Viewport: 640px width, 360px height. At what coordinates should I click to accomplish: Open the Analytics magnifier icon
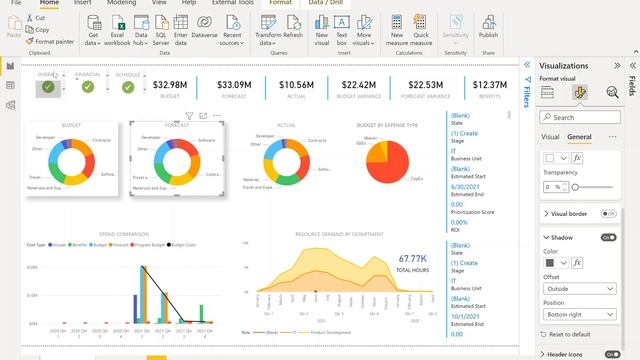(x=612, y=93)
